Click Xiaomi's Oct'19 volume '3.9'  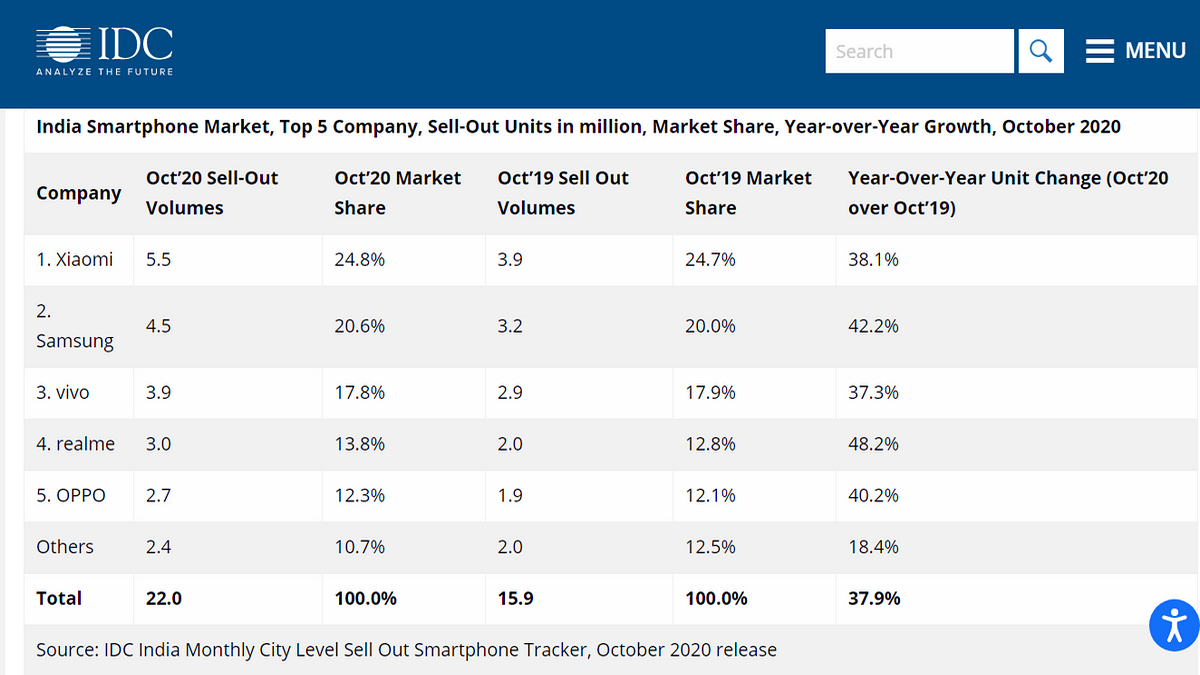click(510, 260)
